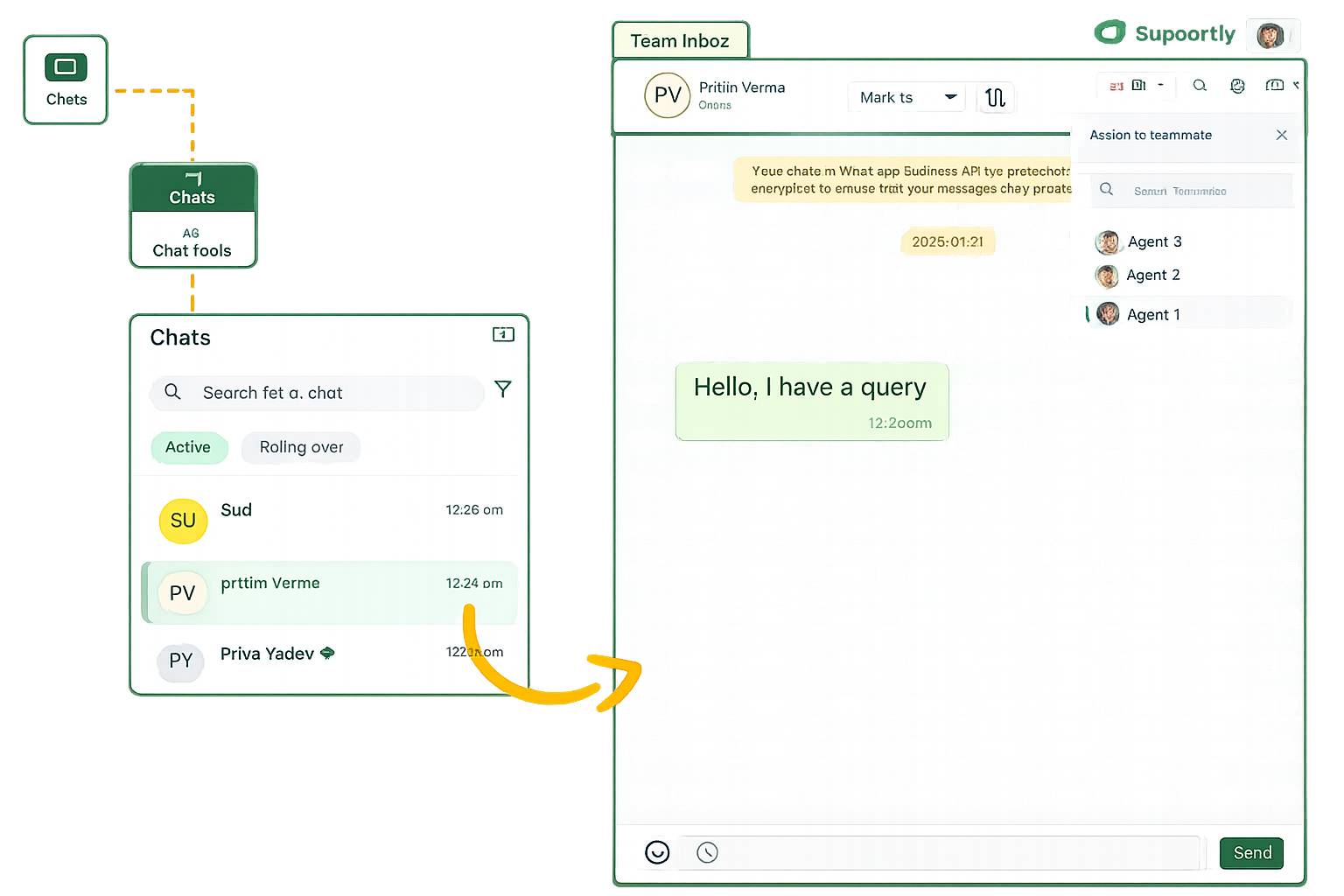Expand the small dropdown arrow beside notes icon
The image size is (1344, 896).
[1161, 86]
